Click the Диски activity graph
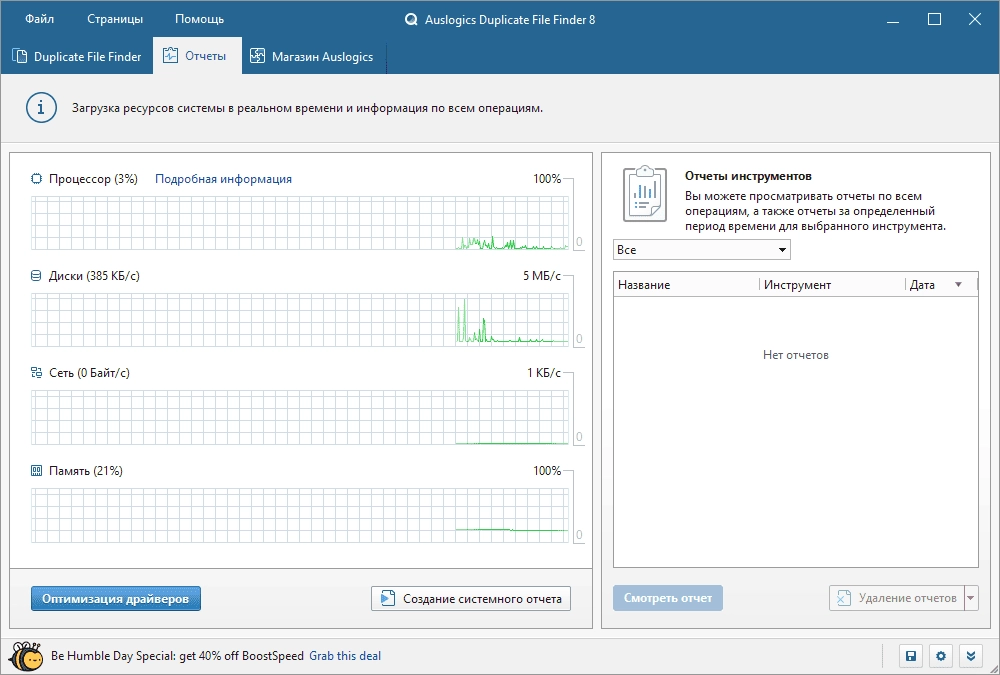This screenshot has height=675, width=1000. [300, 318]
